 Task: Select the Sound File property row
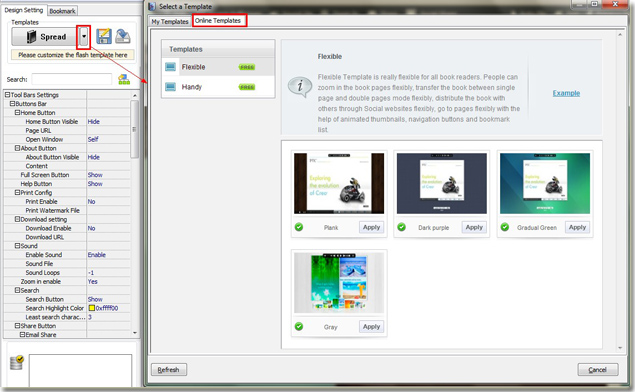[67, 264]
